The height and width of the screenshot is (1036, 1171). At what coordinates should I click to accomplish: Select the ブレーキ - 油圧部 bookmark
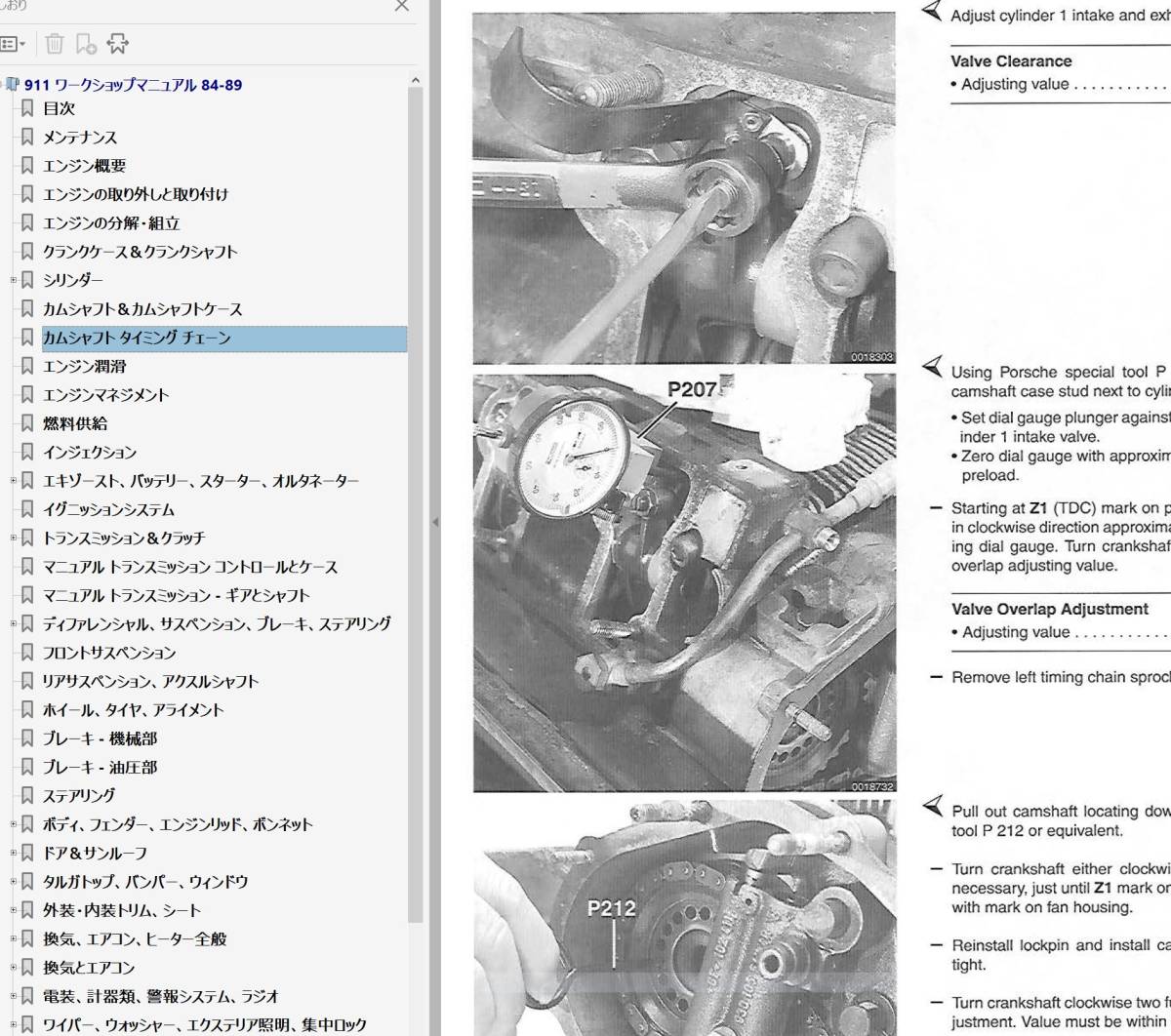point(100,767)
